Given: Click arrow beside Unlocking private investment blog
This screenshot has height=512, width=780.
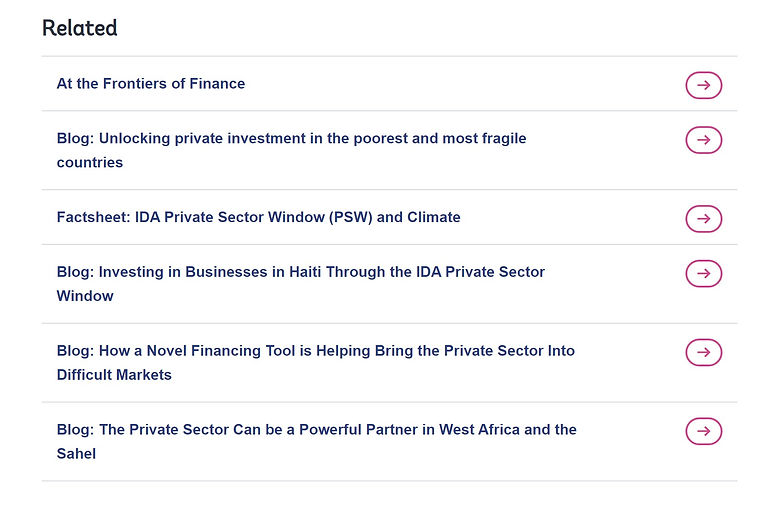Looking at the screenshot, I should click(703, 140).
